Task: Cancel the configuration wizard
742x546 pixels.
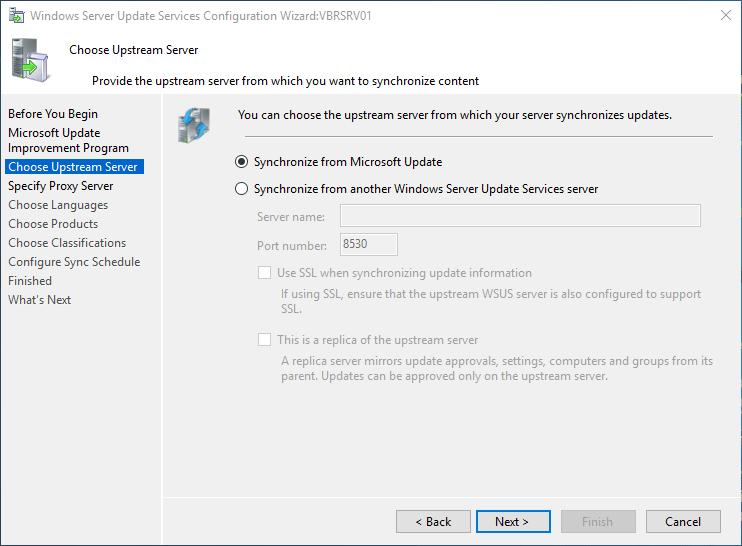Action: point(683,522)
